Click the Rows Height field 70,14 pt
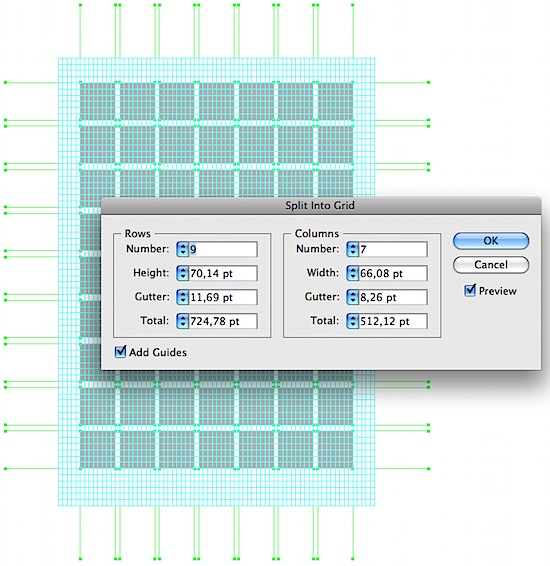The height and width of the screenshot is (566, 550). coord(223,273)
